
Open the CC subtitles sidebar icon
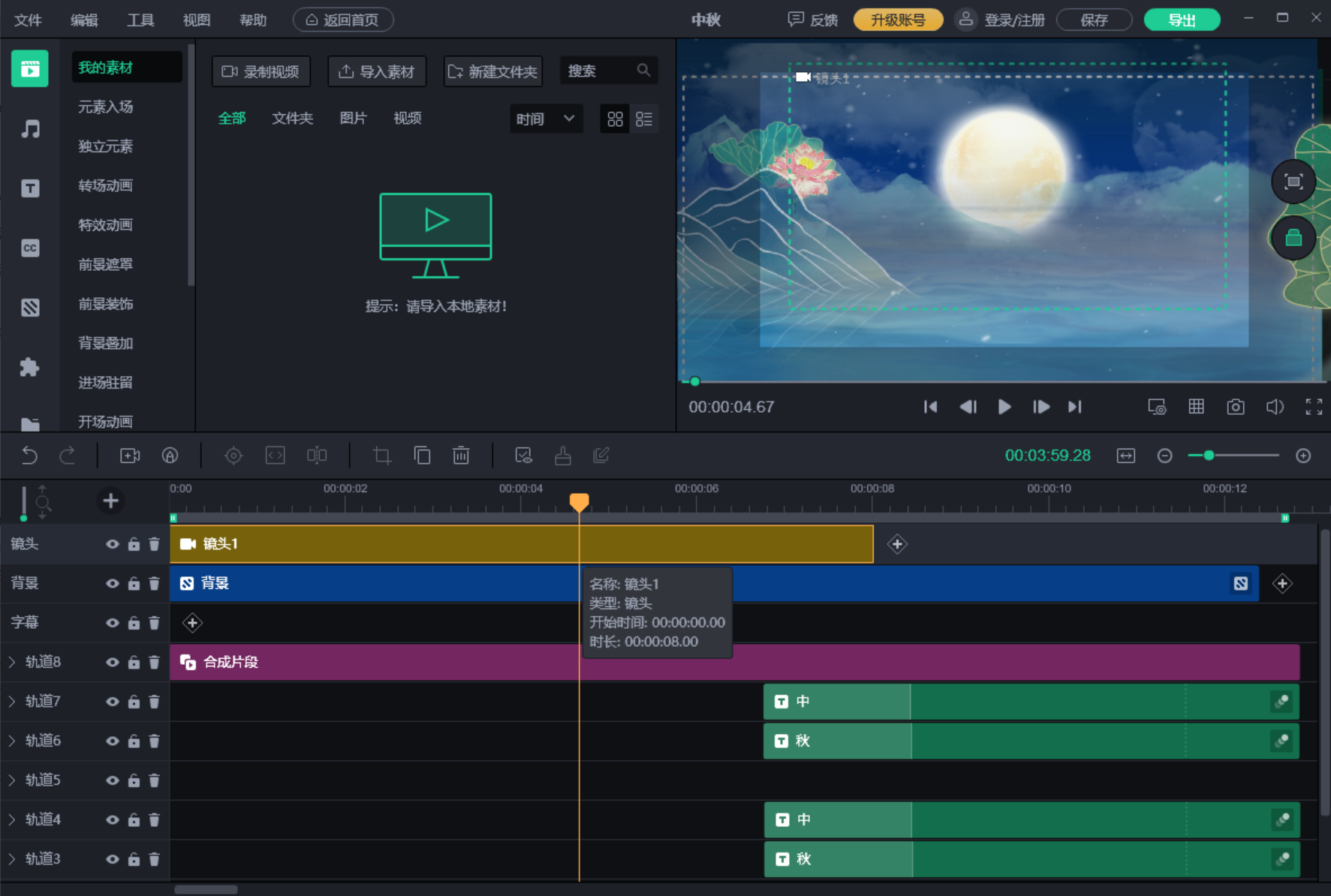click(30, 248)
